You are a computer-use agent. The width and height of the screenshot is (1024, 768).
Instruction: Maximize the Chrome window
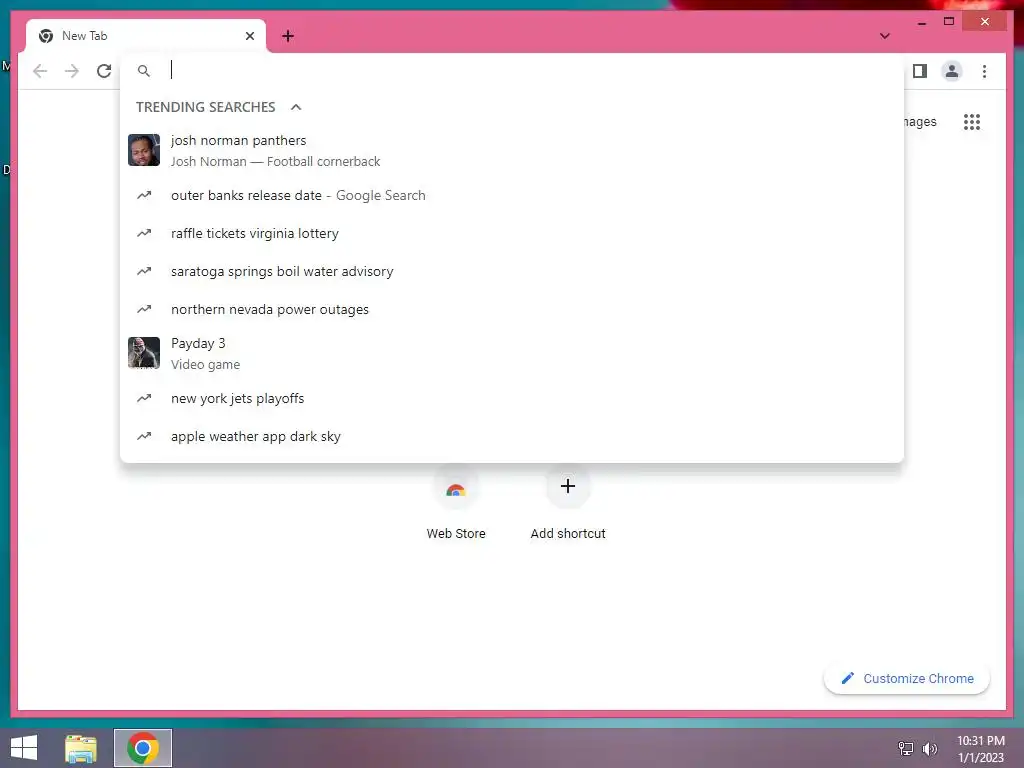[x=949, y=22]
